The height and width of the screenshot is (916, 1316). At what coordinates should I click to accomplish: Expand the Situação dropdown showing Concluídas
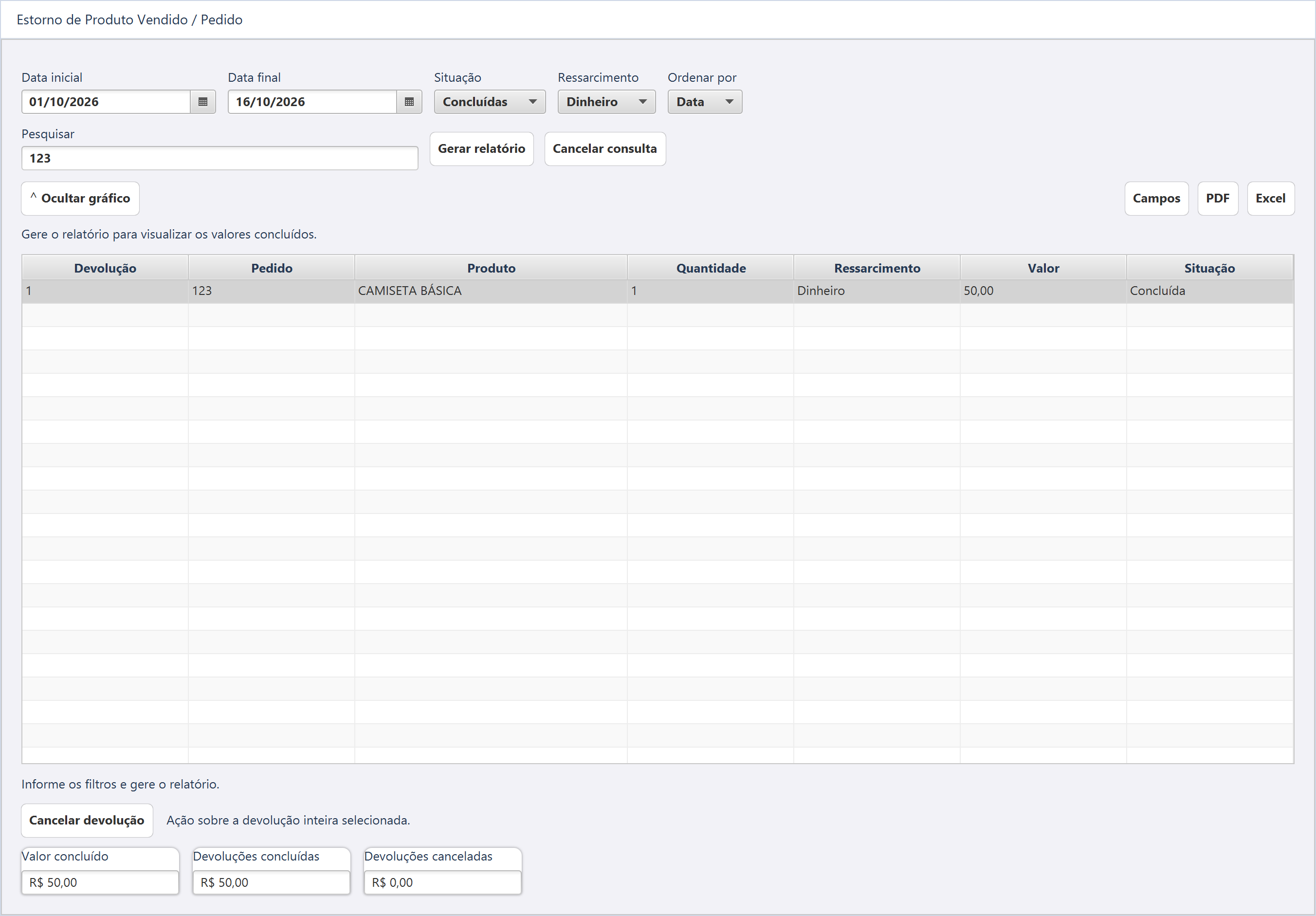click(x=490, y=101)
